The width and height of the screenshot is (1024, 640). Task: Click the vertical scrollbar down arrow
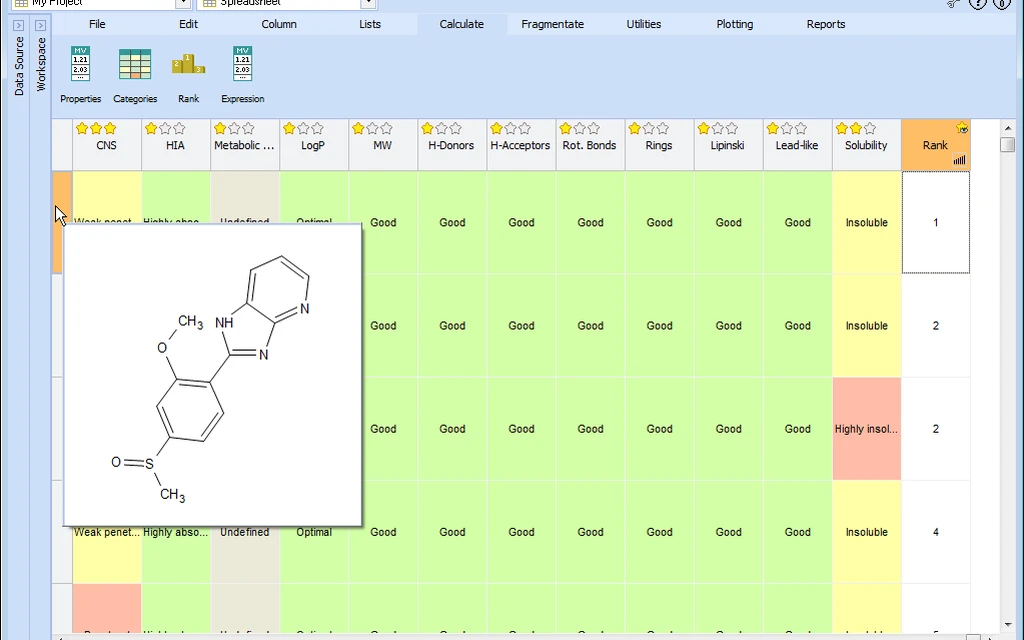click(1008, 625)
